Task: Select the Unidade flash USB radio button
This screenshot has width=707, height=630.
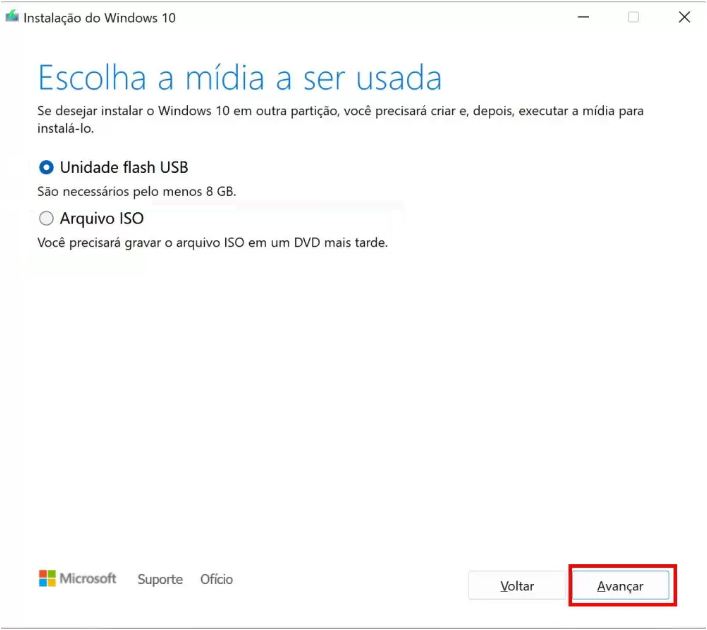Action: [46, 167]
